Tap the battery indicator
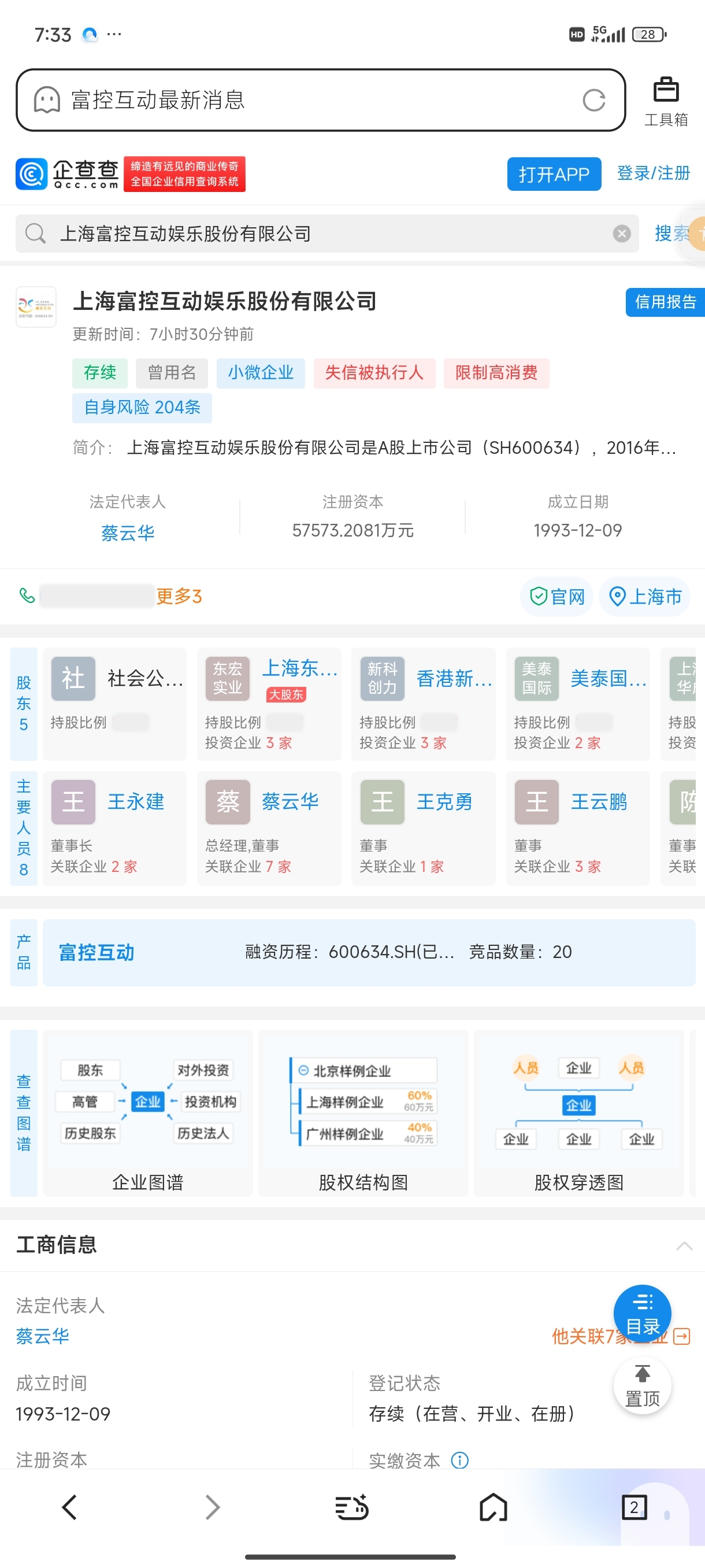This screenshot has height=1568, width=705. point(649,34)
